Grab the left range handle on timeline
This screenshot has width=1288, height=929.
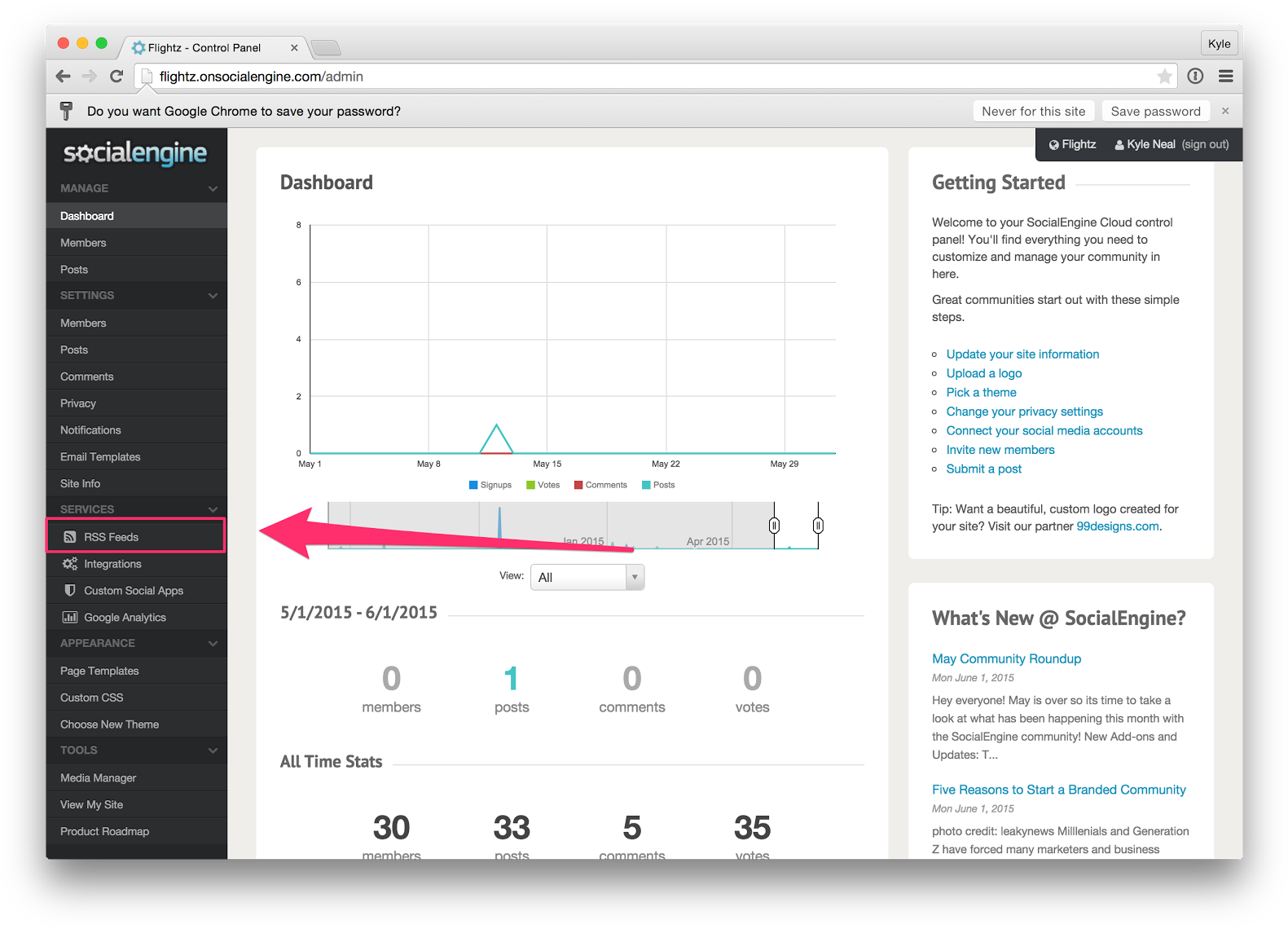774,526
